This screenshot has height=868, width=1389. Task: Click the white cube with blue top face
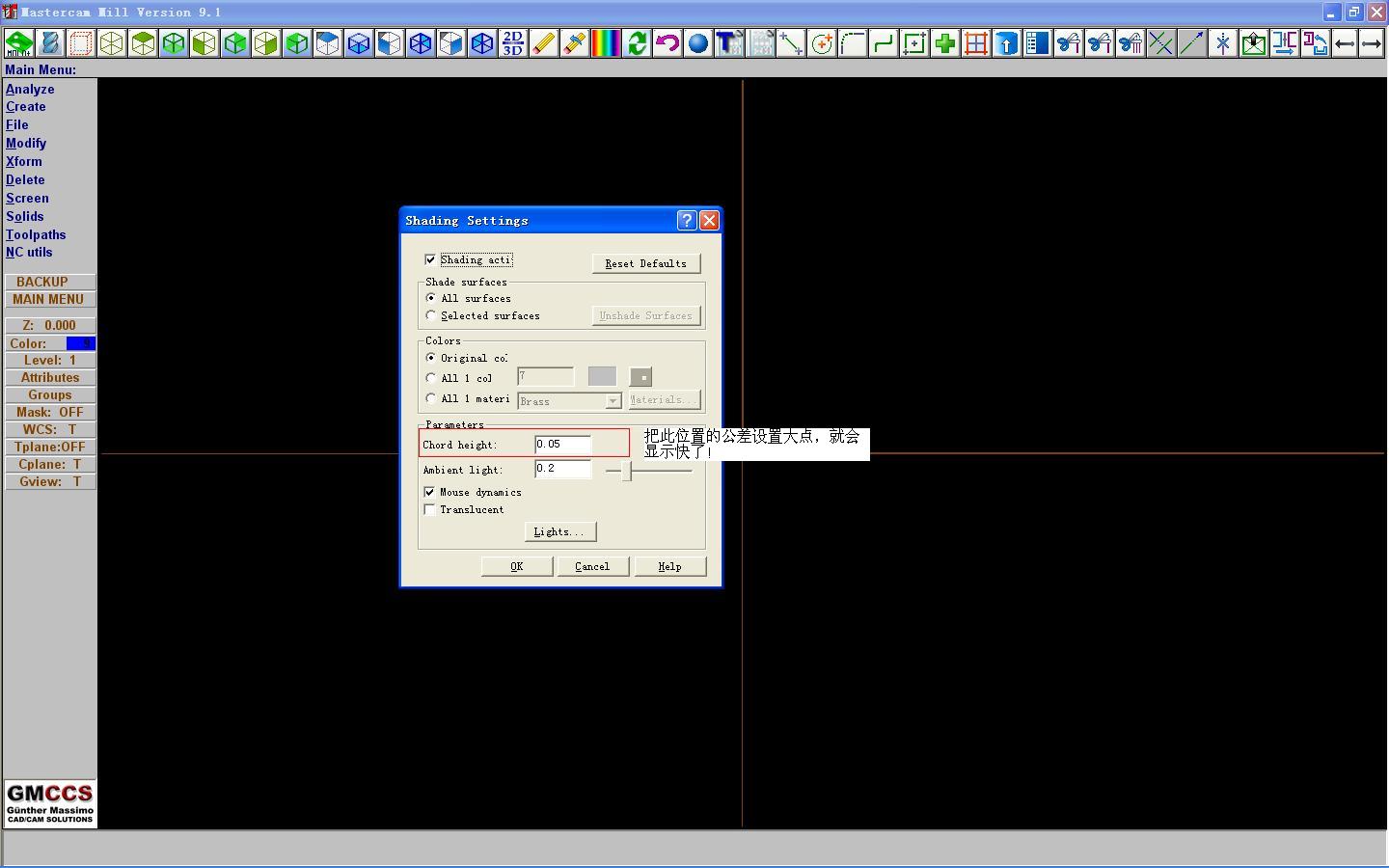pyautogui.click(x=328, y=43)
